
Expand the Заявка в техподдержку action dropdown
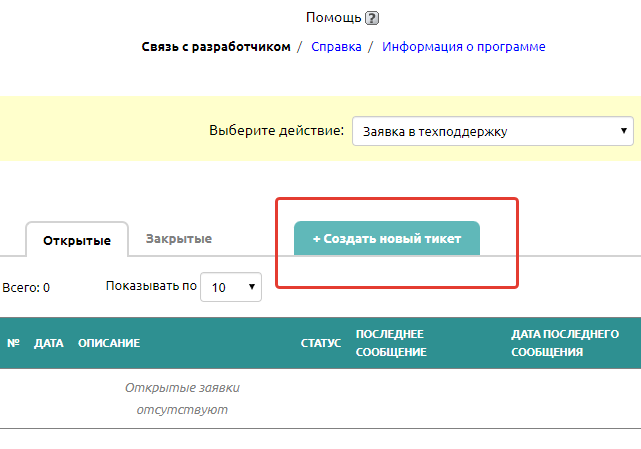[x=493, y=131]
